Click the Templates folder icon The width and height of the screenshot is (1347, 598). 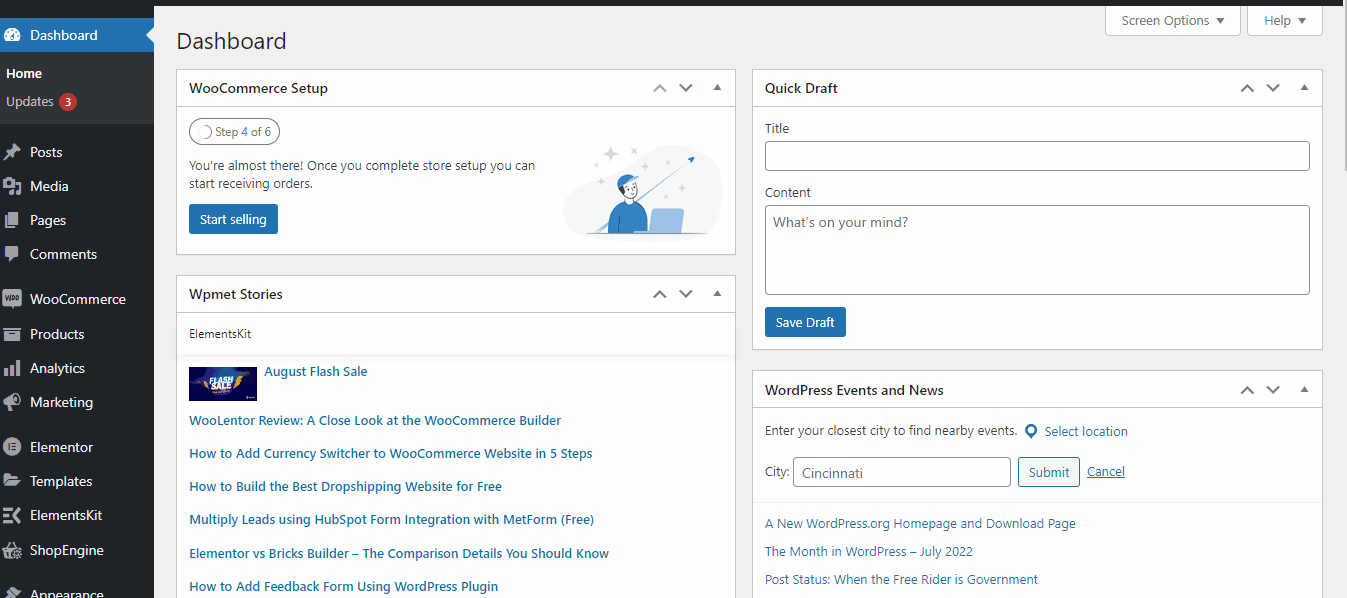12,481
